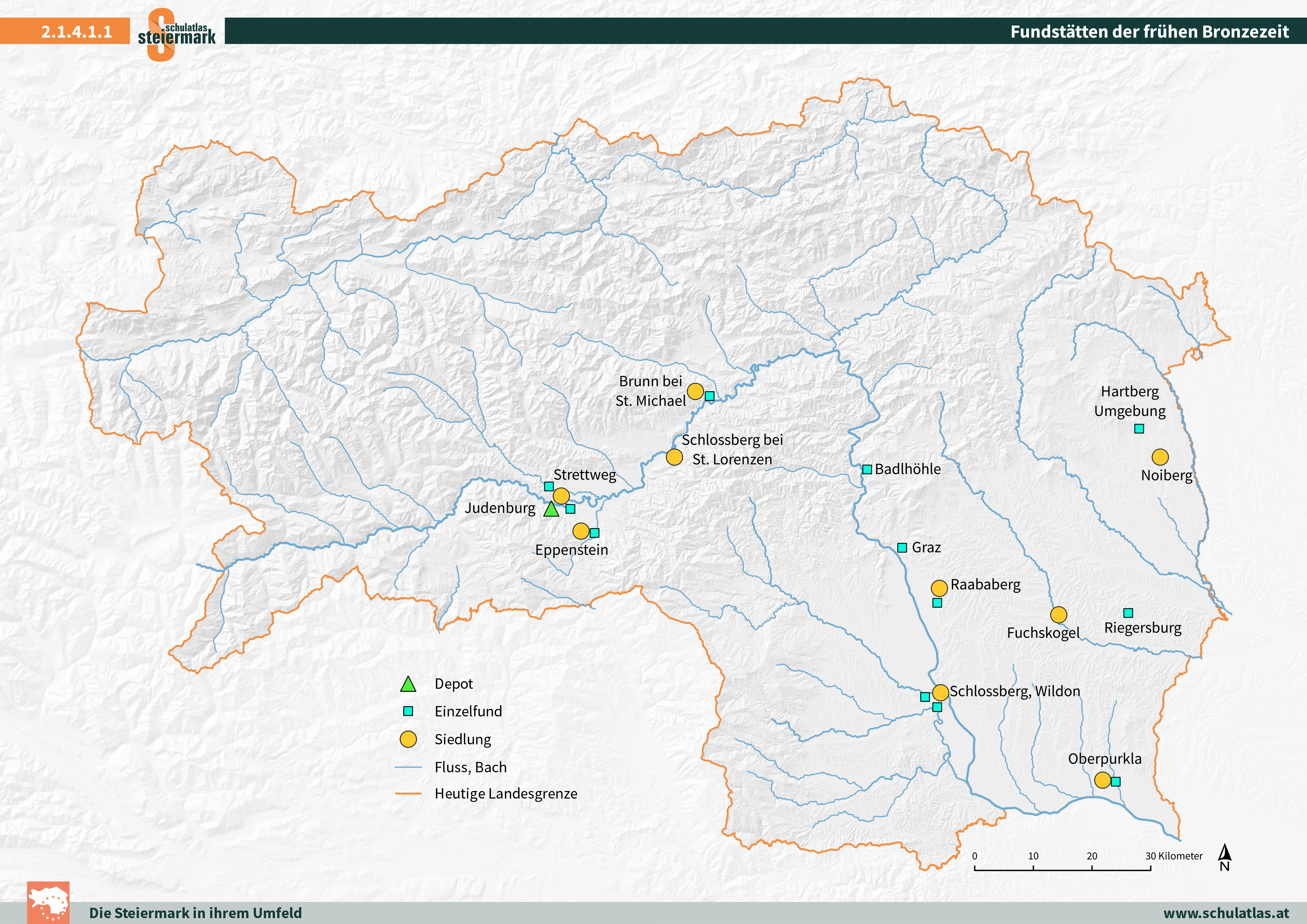This screenshot has width=1307, height=924.
Task: Click the orange Heutige Landesgrenze legend line
Action: 408,793
